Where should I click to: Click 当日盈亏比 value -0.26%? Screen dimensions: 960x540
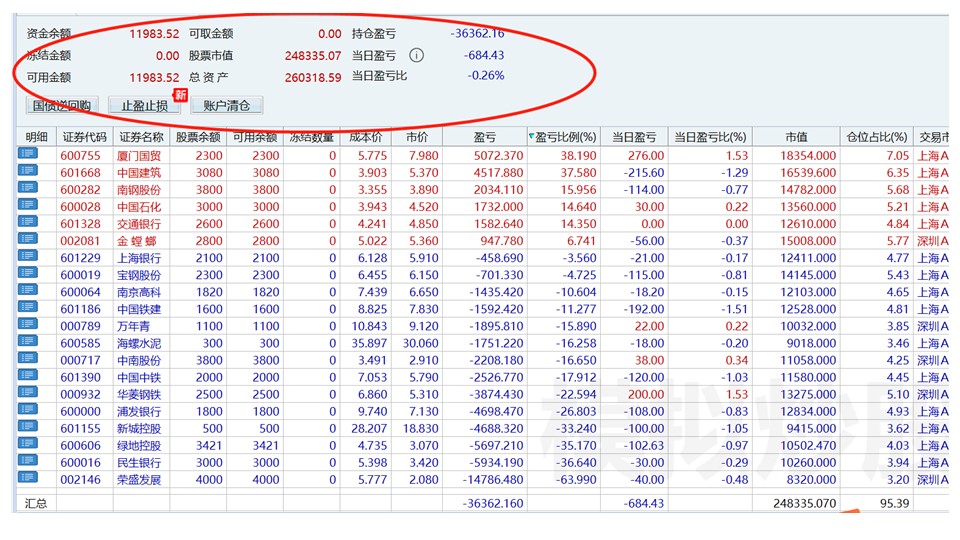[486, 75]
